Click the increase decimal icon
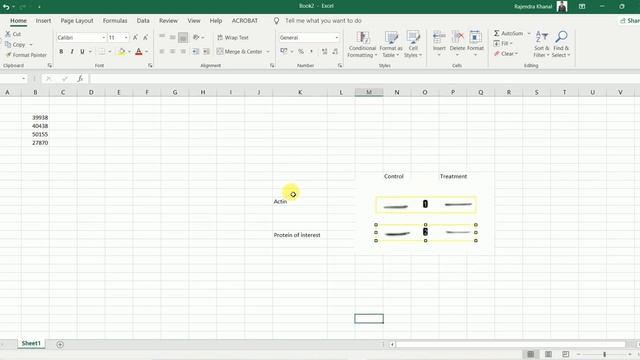 coord(324,51)
